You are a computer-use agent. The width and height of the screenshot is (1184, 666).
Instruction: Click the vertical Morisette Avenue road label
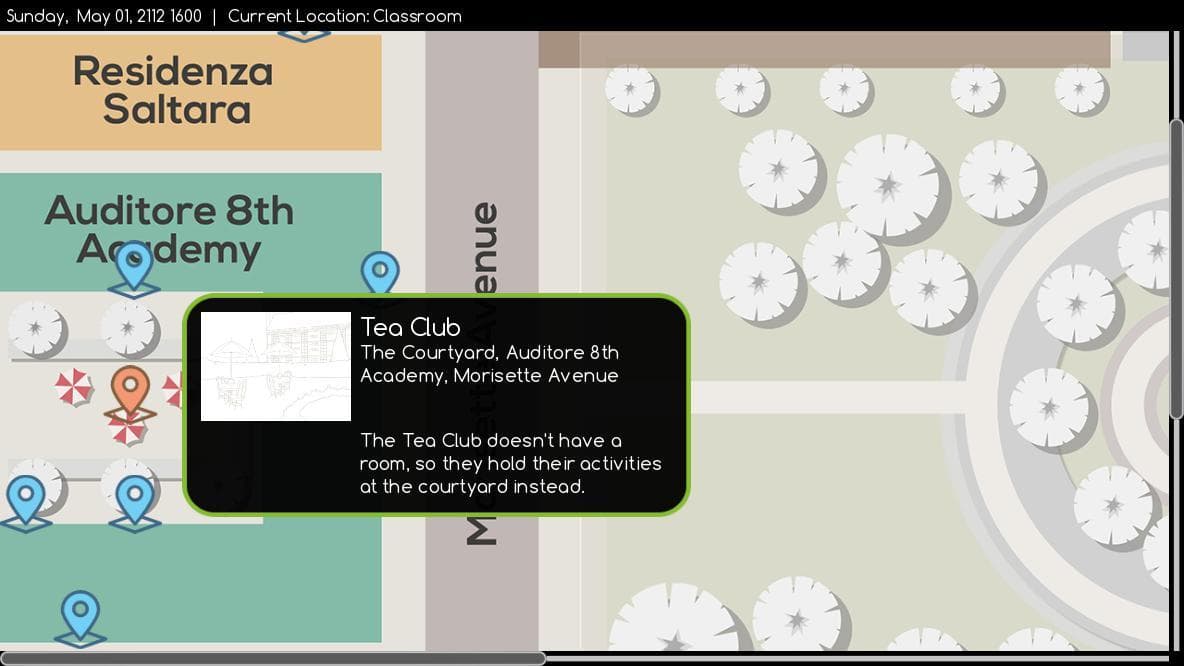pyautogui.click(x=482, y=372)
